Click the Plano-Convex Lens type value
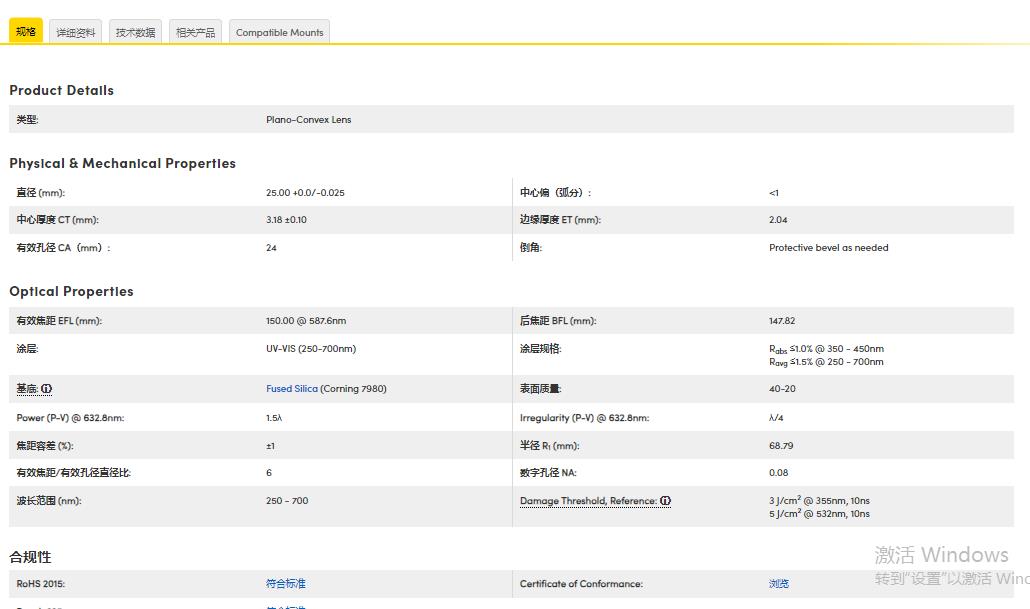This screenshot has width=1030, height=609. click(308, 120)
